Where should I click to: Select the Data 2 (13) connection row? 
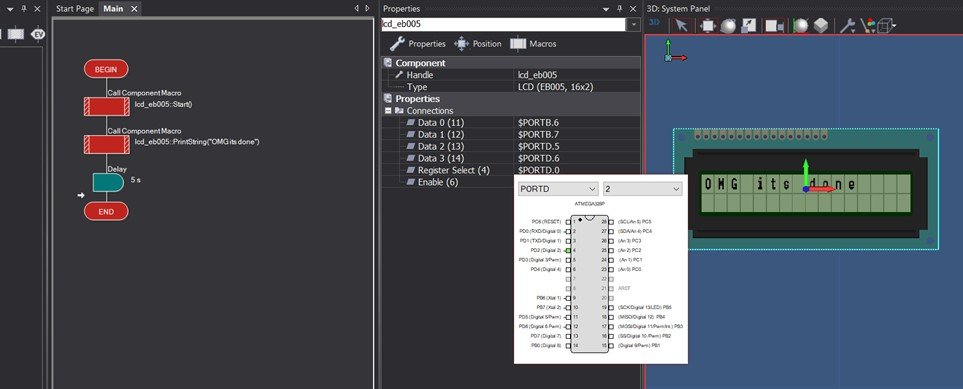pos(511,146)
